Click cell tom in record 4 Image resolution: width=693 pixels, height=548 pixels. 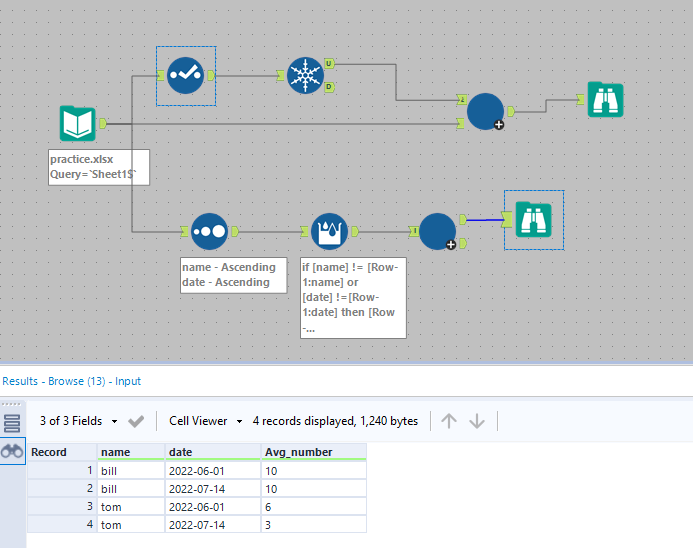pos(131,525)
